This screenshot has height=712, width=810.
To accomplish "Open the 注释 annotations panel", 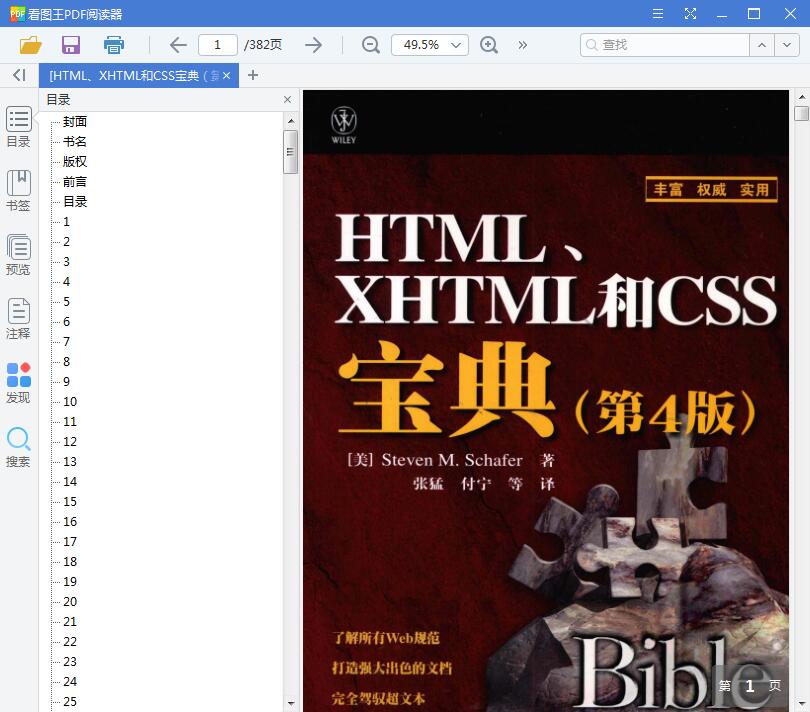I will [x=18, y=318].
